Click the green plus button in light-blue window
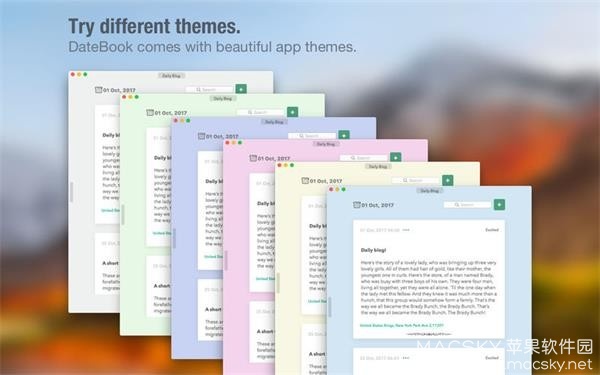The height and width of the screenshot is (375, 600). 499,205
